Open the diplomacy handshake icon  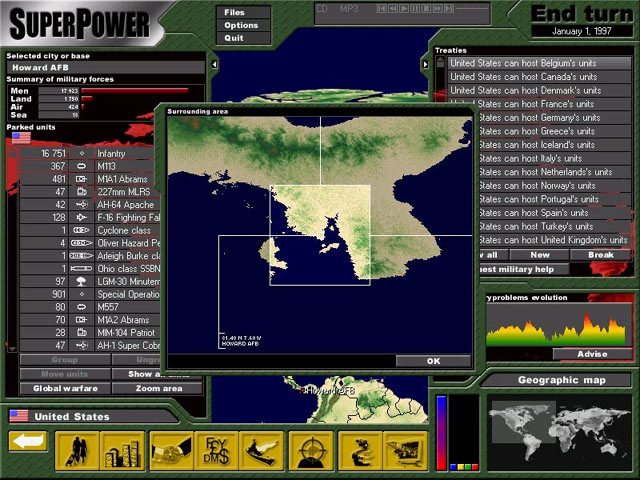[171, 449]
